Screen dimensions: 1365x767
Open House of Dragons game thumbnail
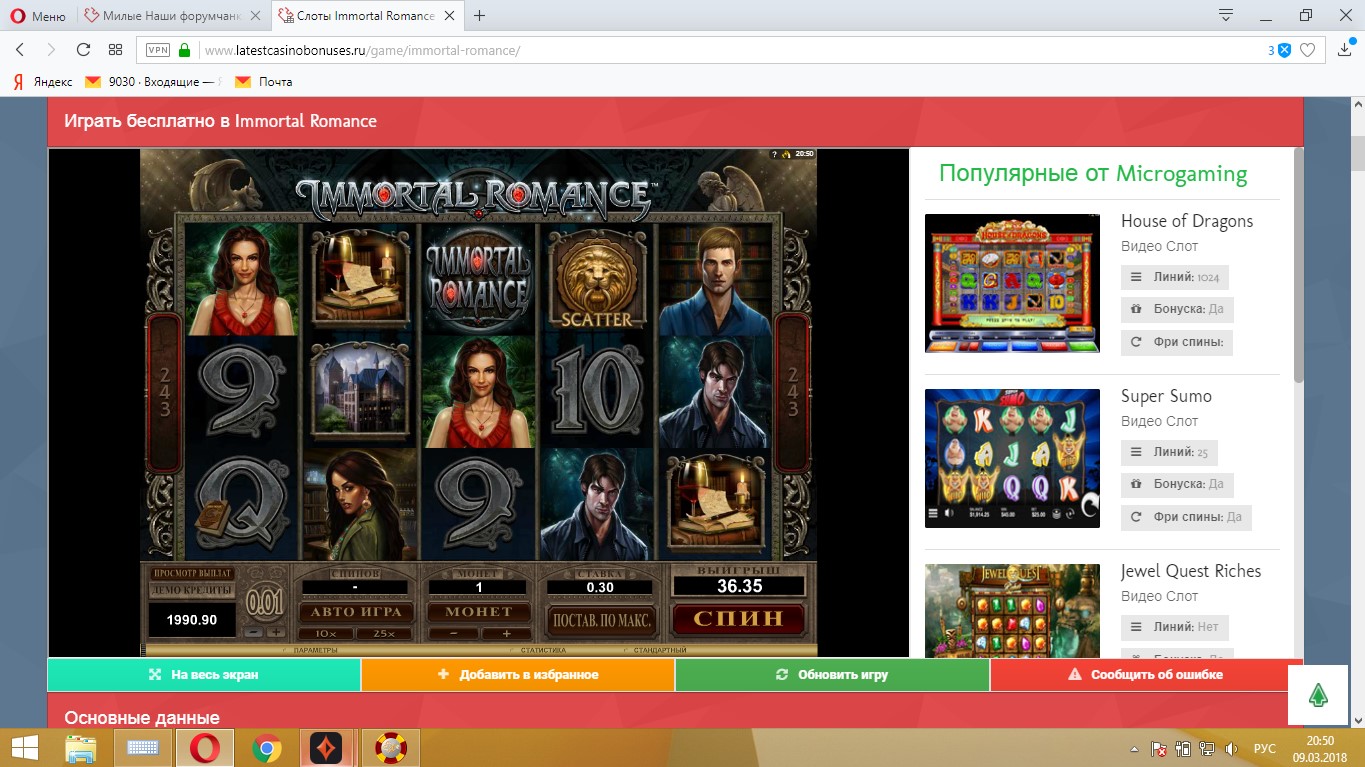click(1012, 283)
